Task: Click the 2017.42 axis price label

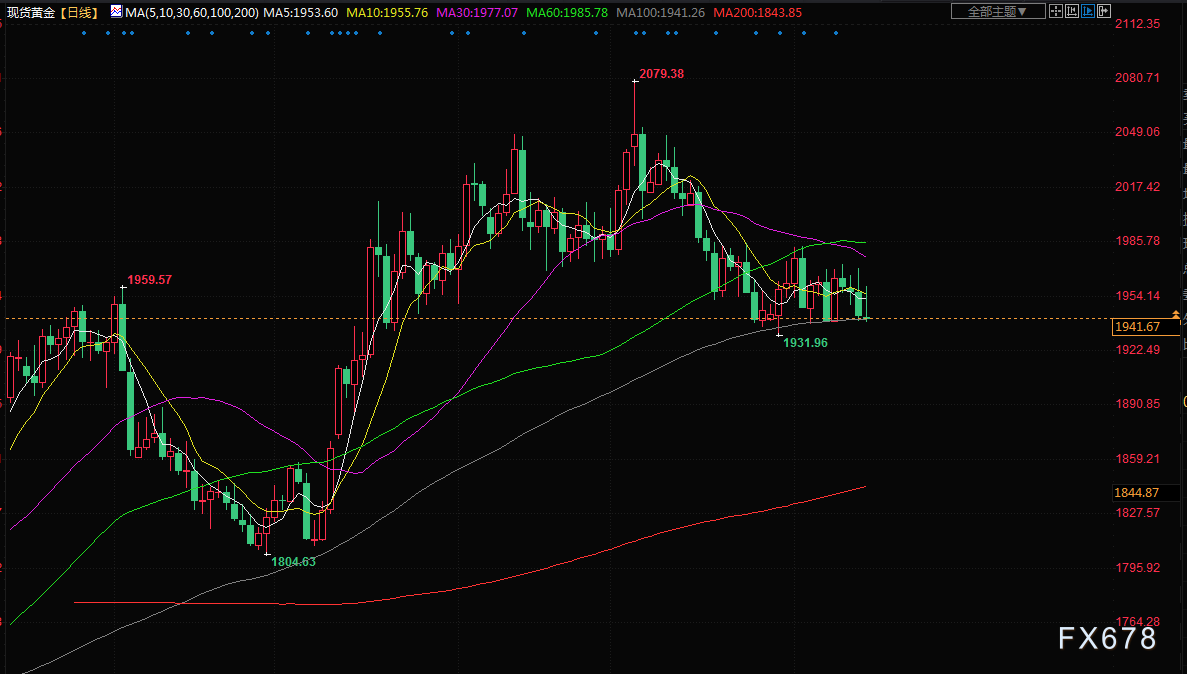Action: coord(1137,186)
